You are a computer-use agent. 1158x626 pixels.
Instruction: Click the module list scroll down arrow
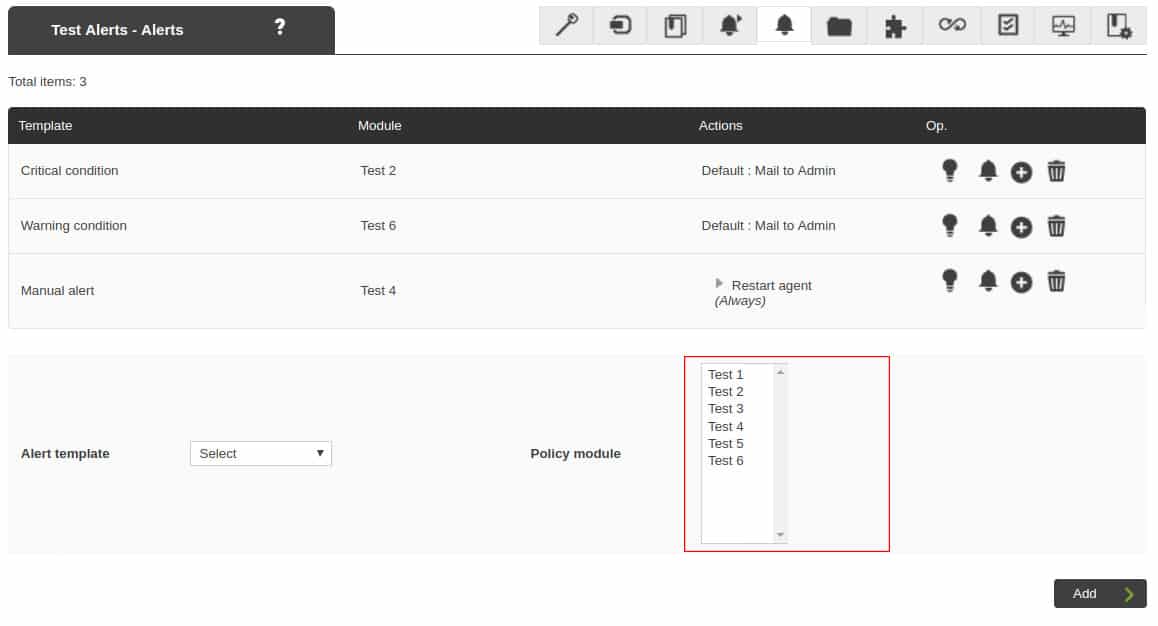780,534
